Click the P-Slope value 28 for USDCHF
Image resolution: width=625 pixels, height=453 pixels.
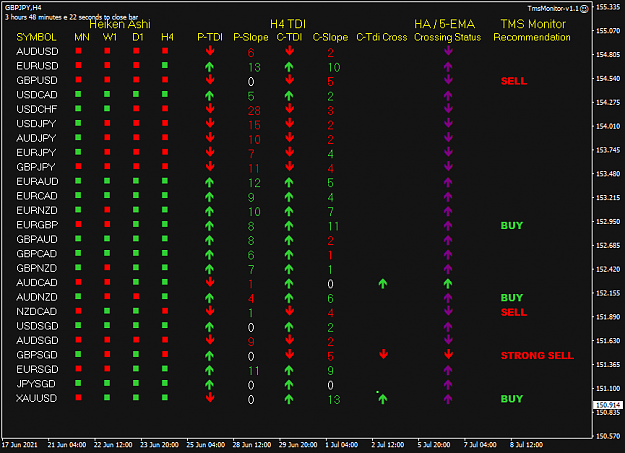(254, 110)
